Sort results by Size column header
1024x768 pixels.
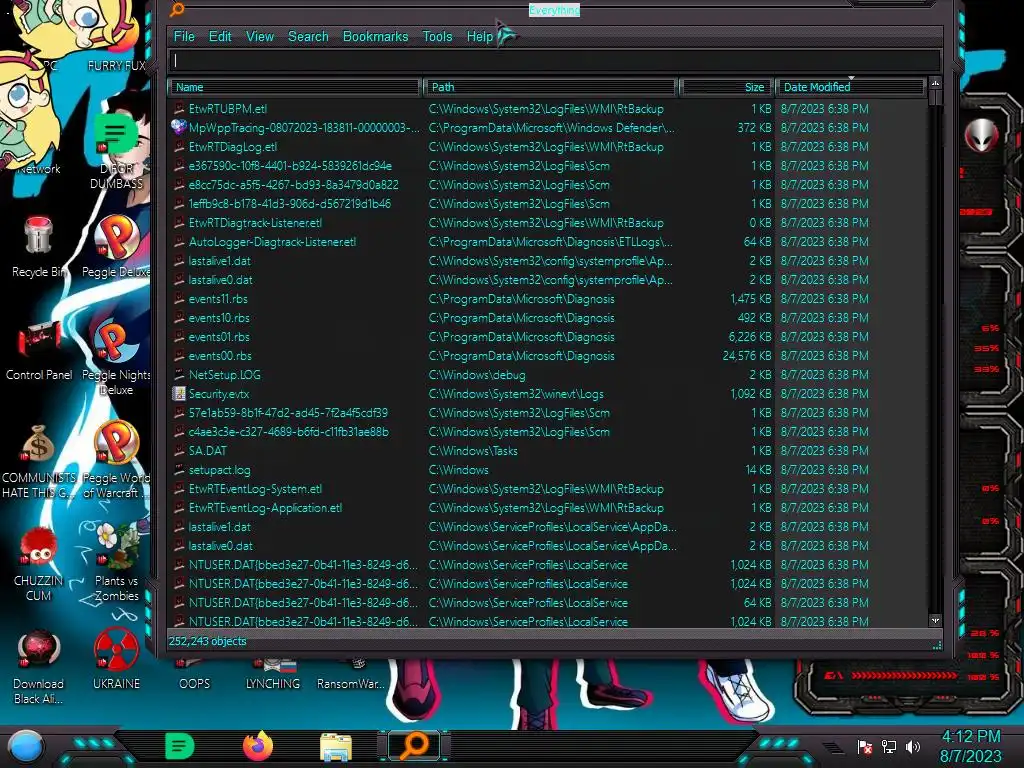tap(726, 87)
